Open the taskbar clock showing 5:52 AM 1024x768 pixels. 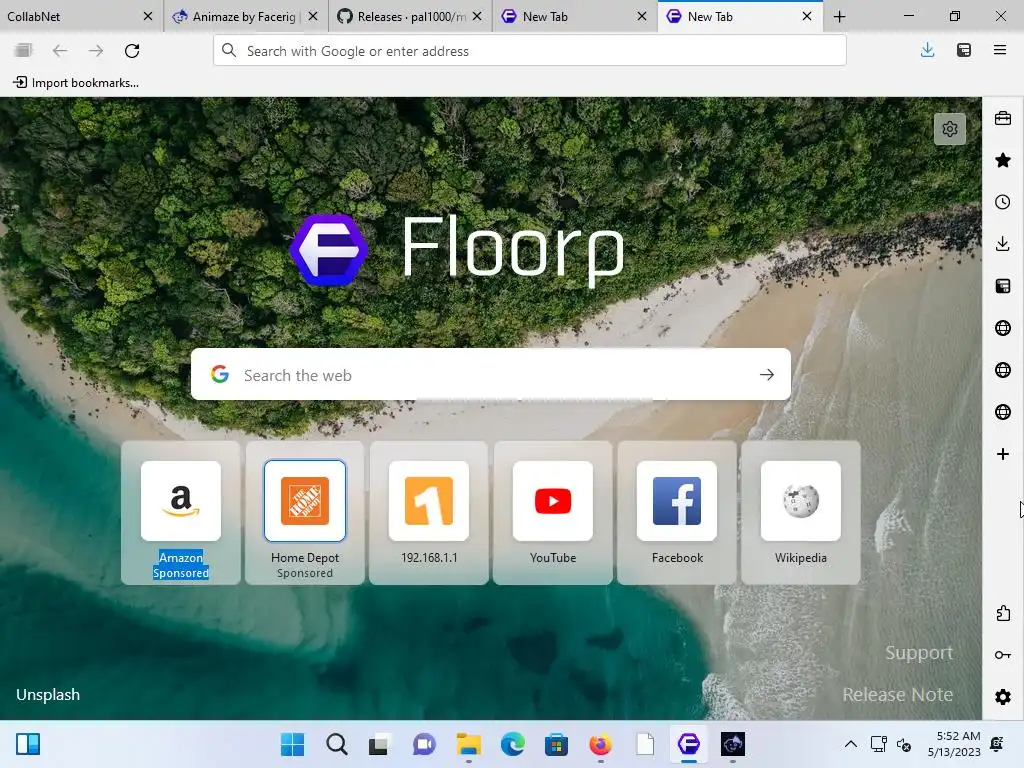tap(954, 744)
